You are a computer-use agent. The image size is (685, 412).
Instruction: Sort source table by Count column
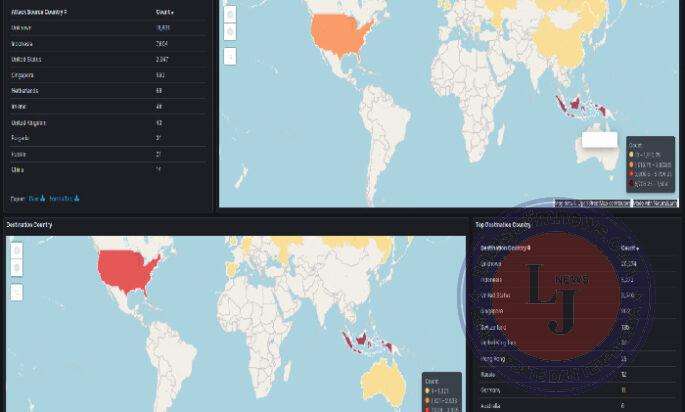(165, 11)
